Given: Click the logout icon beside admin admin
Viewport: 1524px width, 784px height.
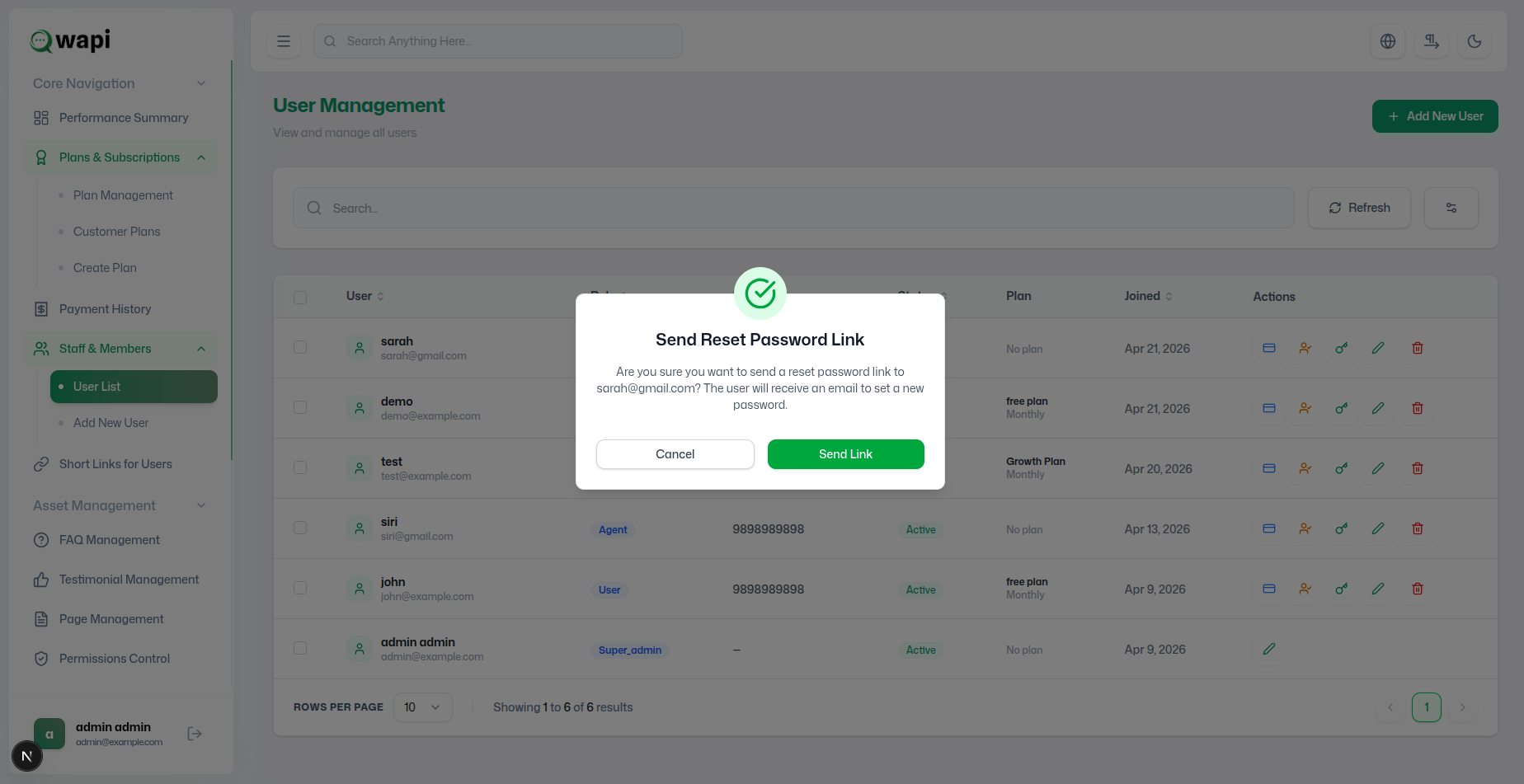Looking at the screenshot, I should pyautogui.click(x=195, y=734).
